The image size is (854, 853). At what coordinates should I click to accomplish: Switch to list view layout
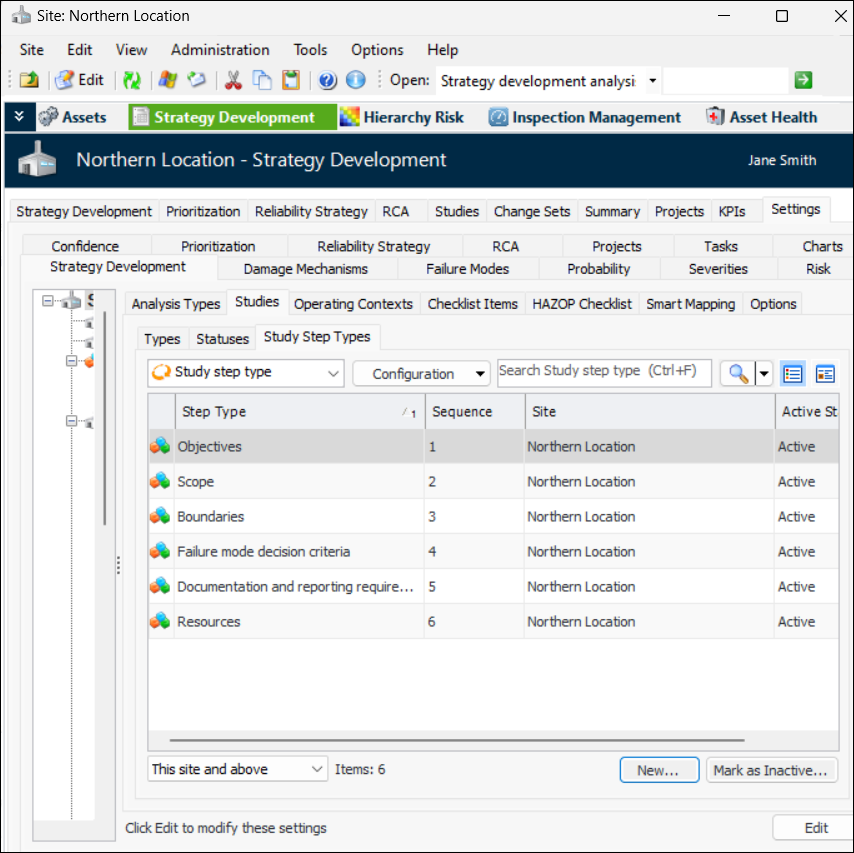tap(793, 374)
